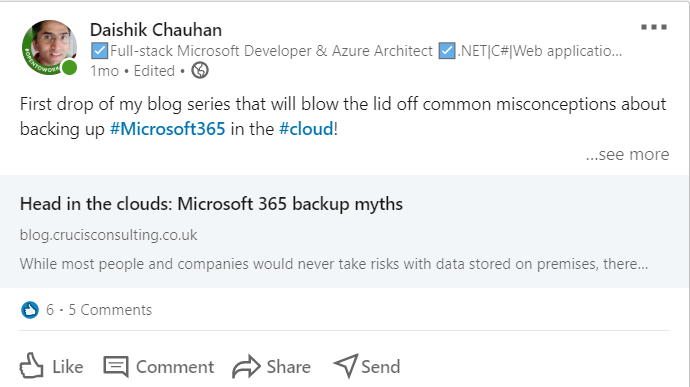Click the speech bubble Comment icon
Screen dimensions: 690x387
pyautogui.click(x=116, y=367)
